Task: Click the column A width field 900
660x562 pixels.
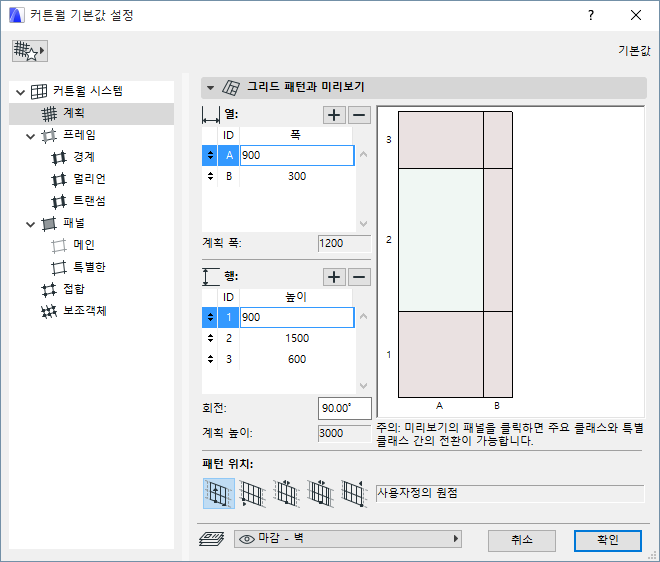Action: (x=297, y=155)
